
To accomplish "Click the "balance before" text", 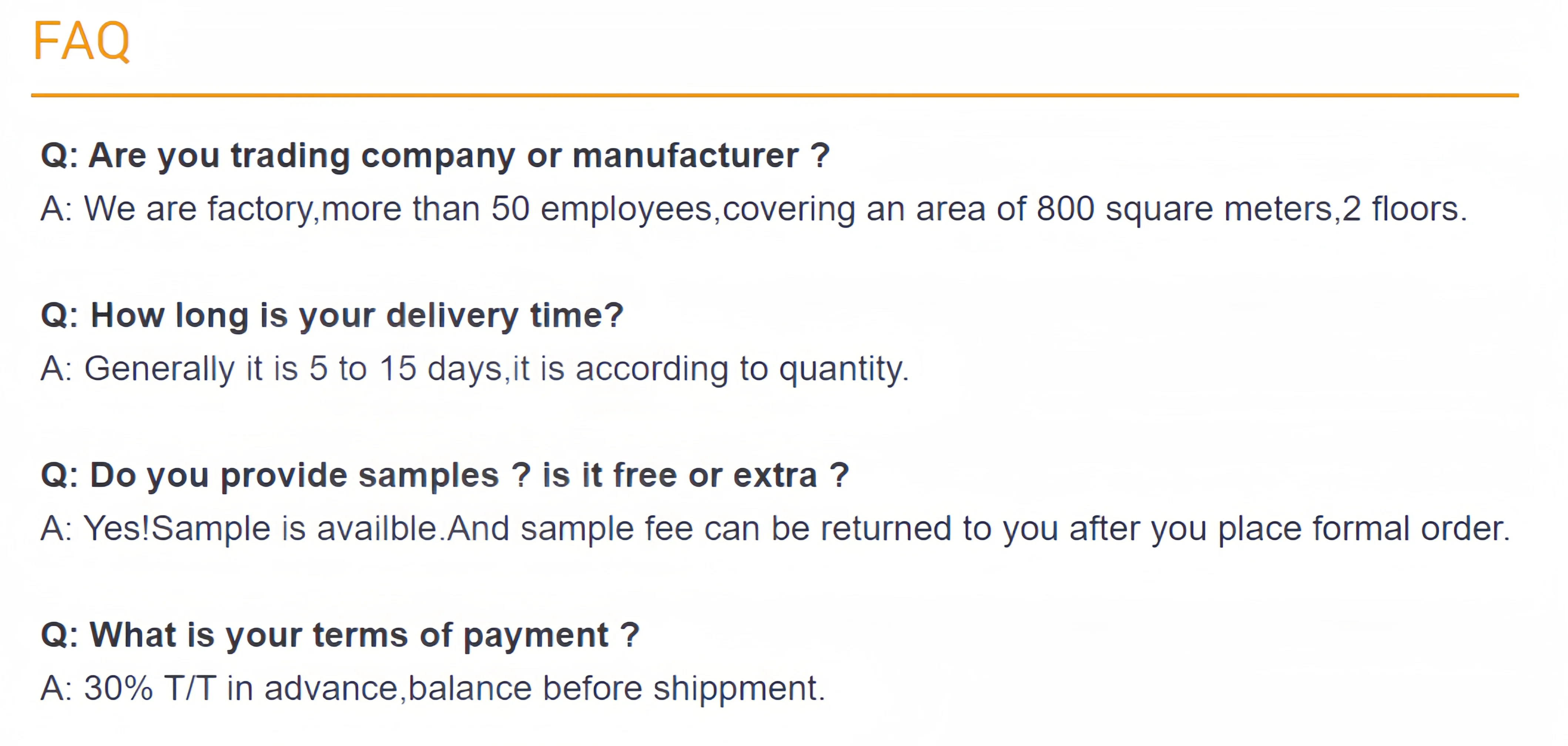I will pos(525,689).
